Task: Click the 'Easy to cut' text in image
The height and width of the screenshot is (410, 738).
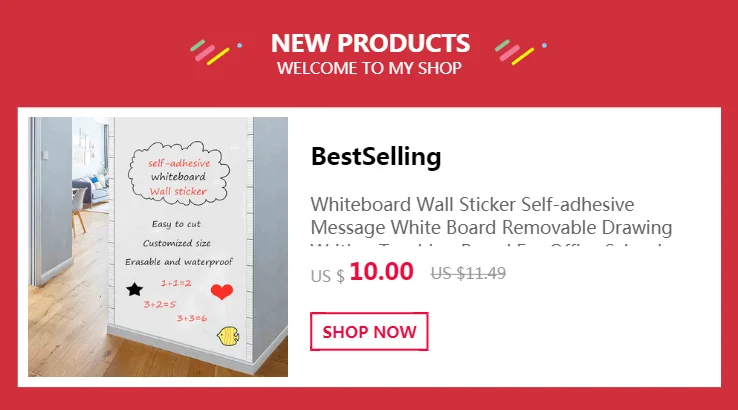Action: [176, 224]
